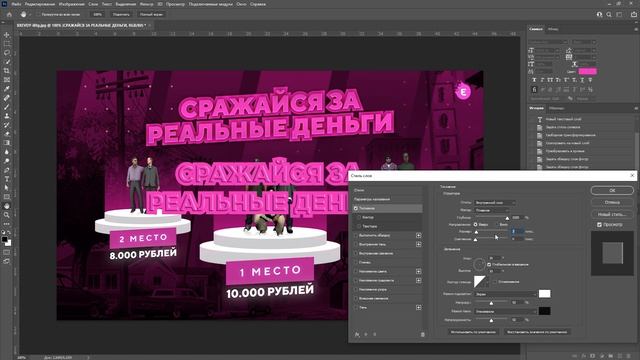
Task: Toggle the Просмотр (Preview) checkbox
Action: pos(599,224)
